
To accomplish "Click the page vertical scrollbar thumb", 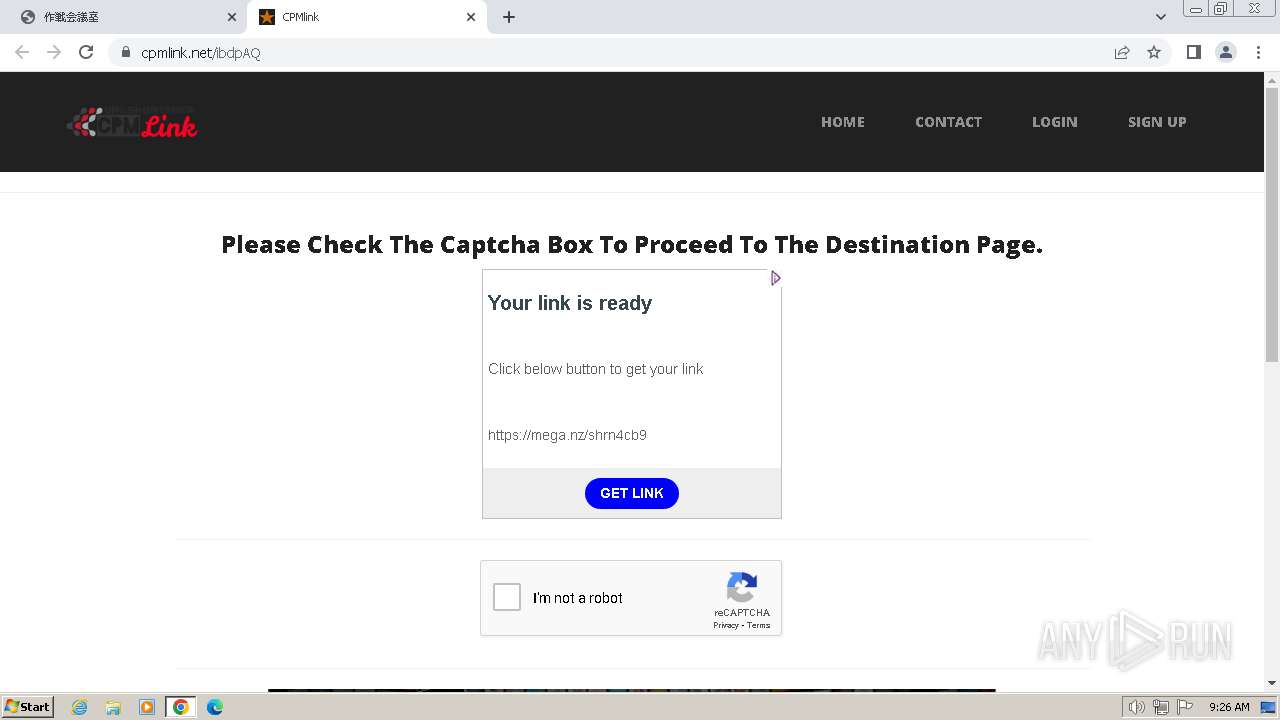I will tap(1272, 225).
